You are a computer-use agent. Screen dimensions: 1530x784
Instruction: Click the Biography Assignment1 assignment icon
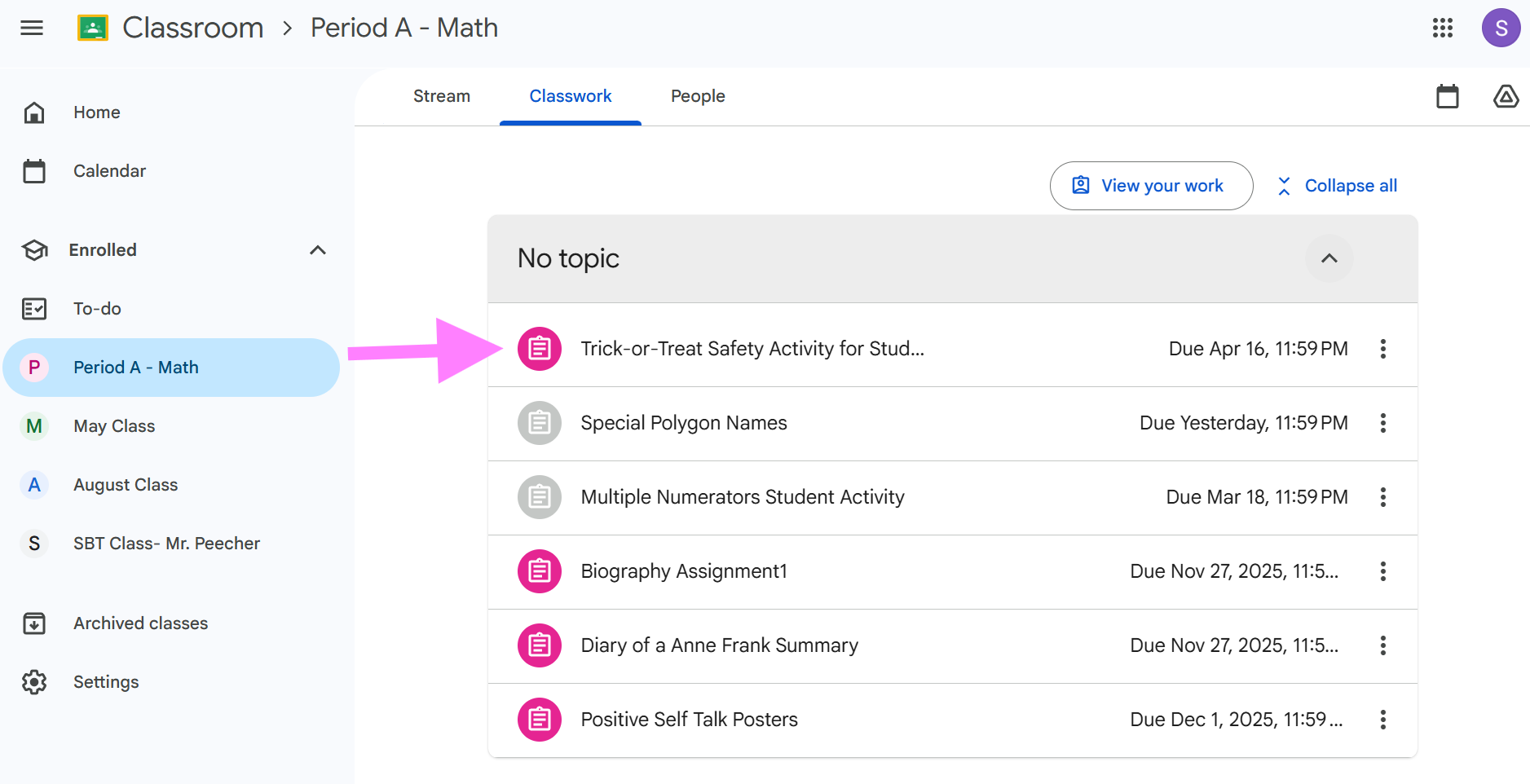pyautogui.click(x=540, y=571)
